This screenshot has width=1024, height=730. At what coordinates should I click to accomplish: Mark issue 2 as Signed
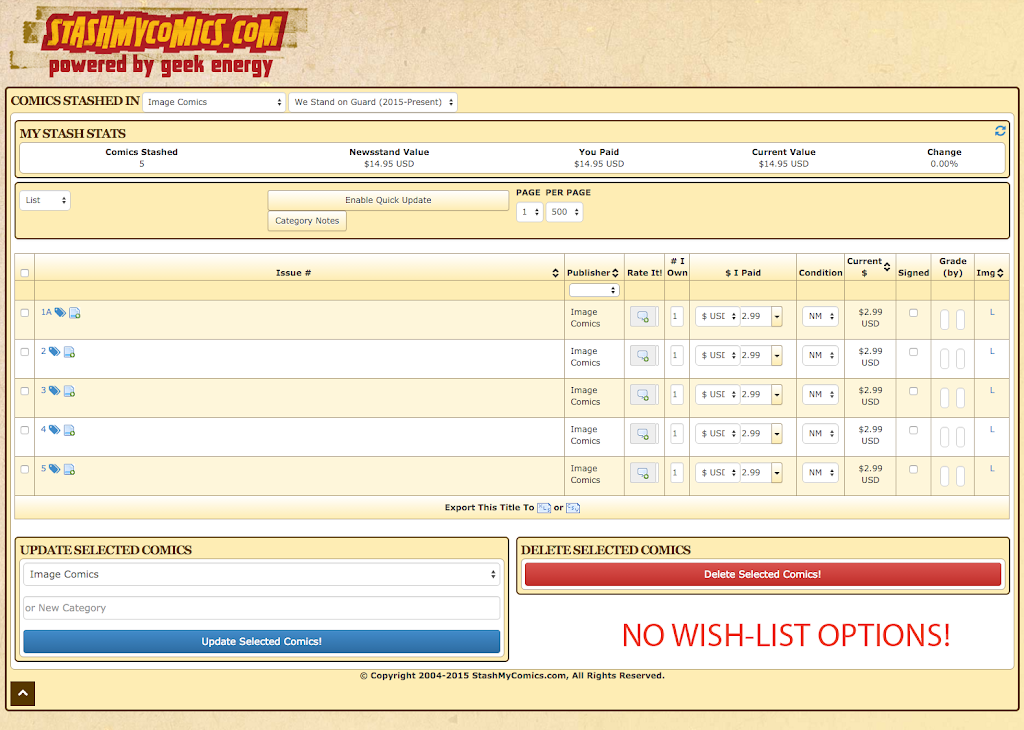[x=914, y=352]
